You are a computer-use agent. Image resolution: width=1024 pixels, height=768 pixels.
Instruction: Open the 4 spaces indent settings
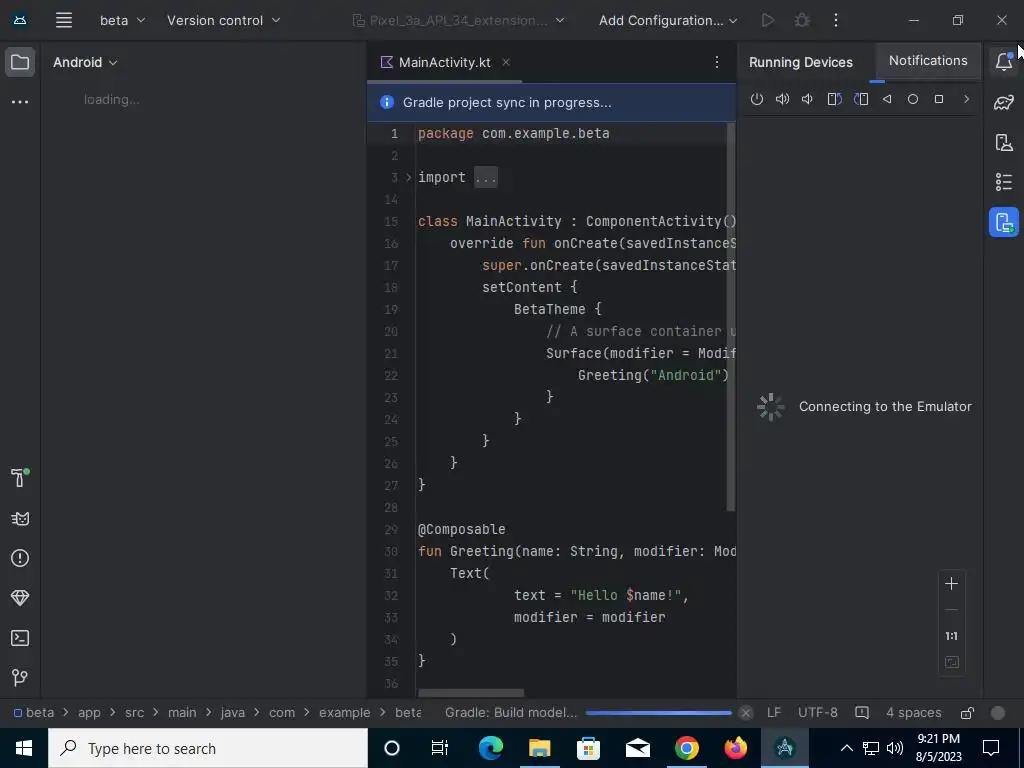[914, 712]
